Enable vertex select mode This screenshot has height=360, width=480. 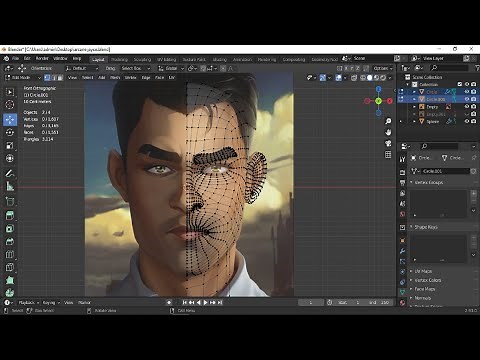pos(47,77)
